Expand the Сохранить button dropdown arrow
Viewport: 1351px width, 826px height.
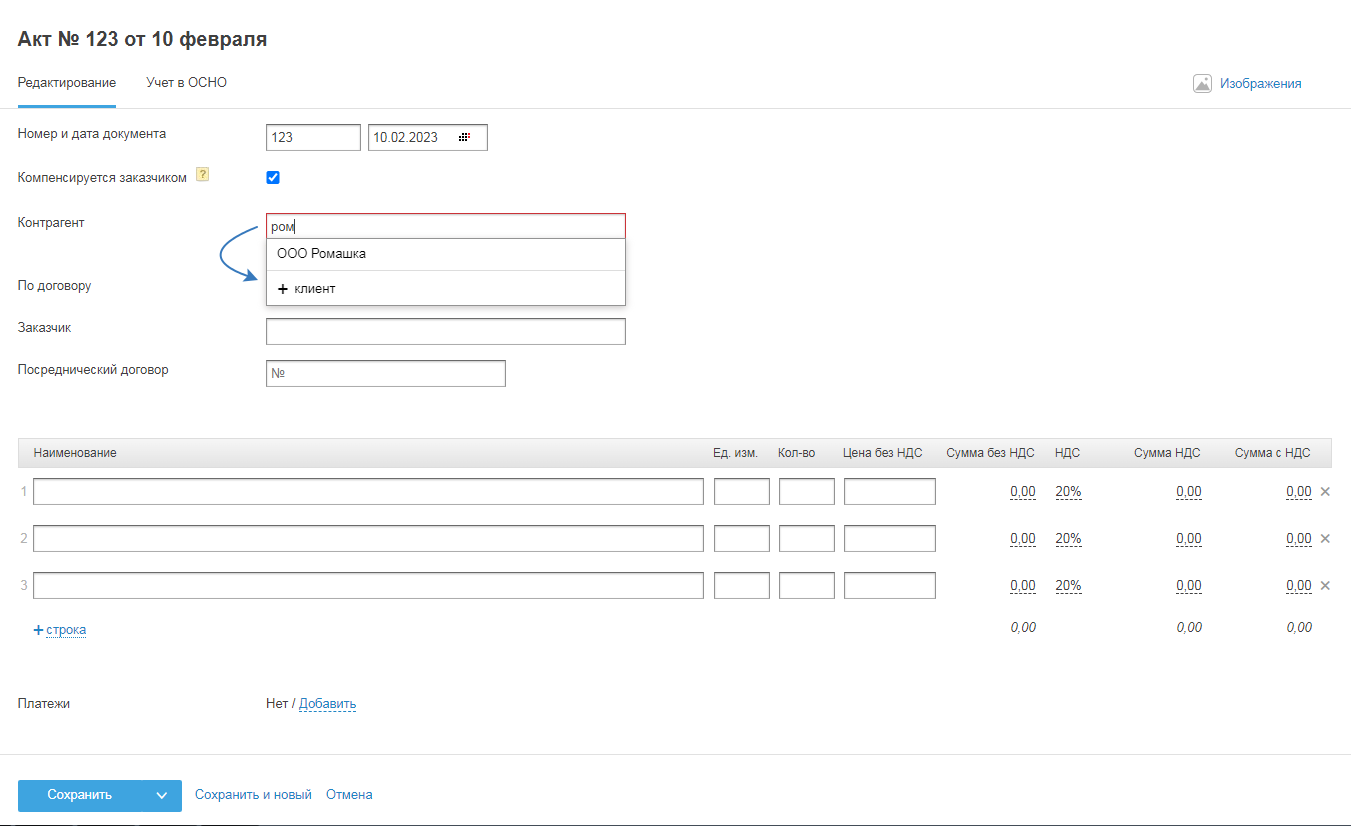point(162,796)
